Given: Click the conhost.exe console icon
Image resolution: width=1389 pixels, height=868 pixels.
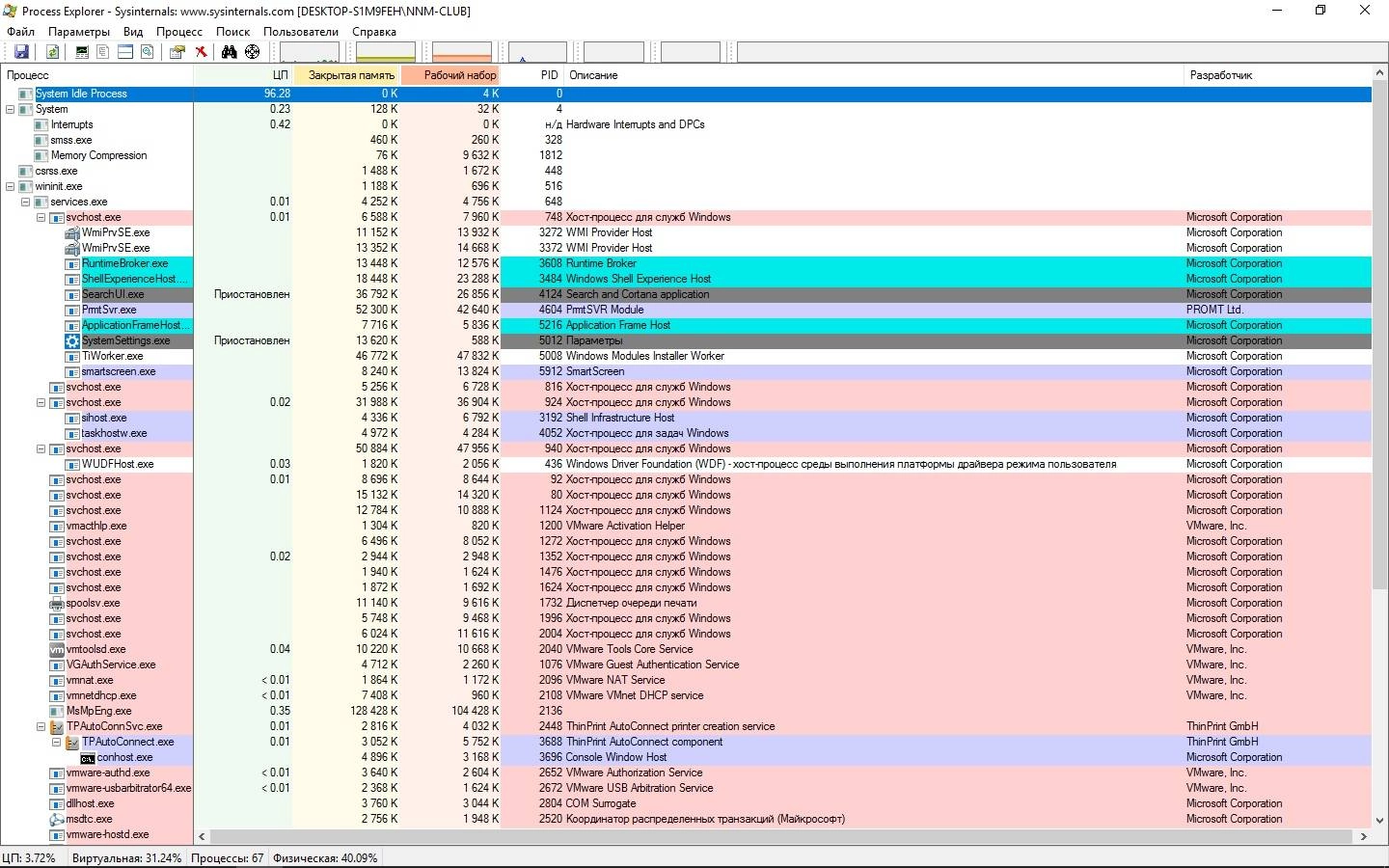Looking at the screenshot, I should pos(88,757).
